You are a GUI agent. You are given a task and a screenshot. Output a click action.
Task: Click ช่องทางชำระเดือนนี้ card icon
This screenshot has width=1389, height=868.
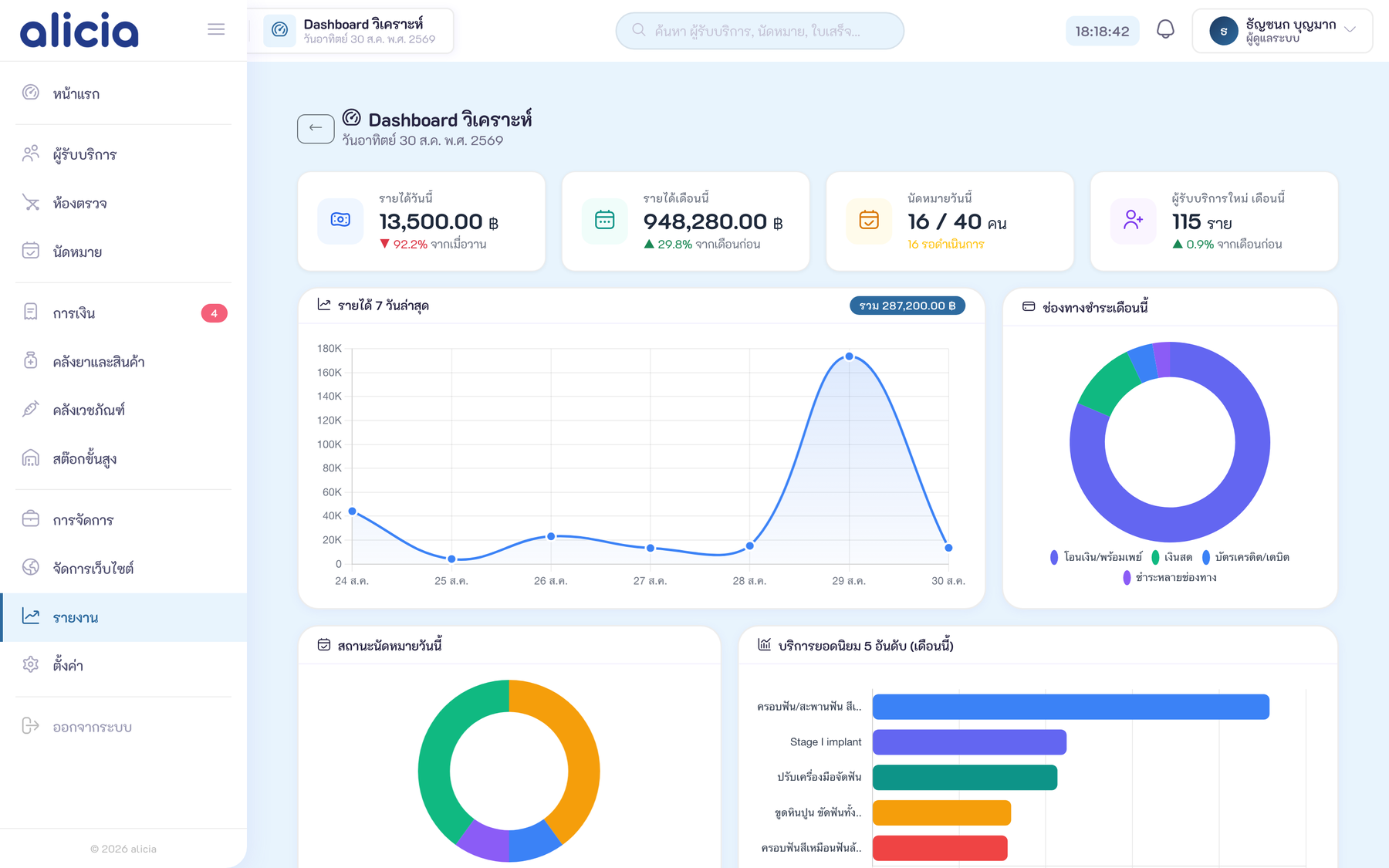tap(1029, 306)
